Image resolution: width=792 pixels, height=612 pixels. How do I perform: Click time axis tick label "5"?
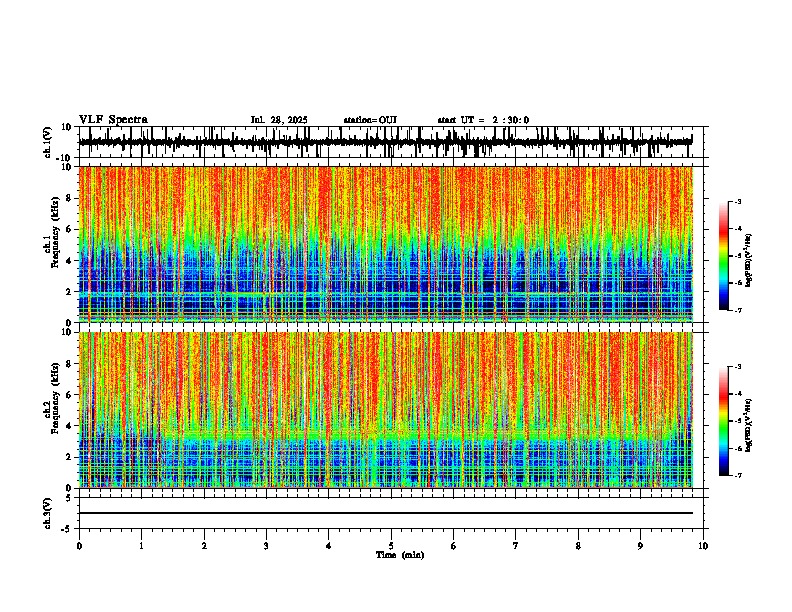(391, 546)
